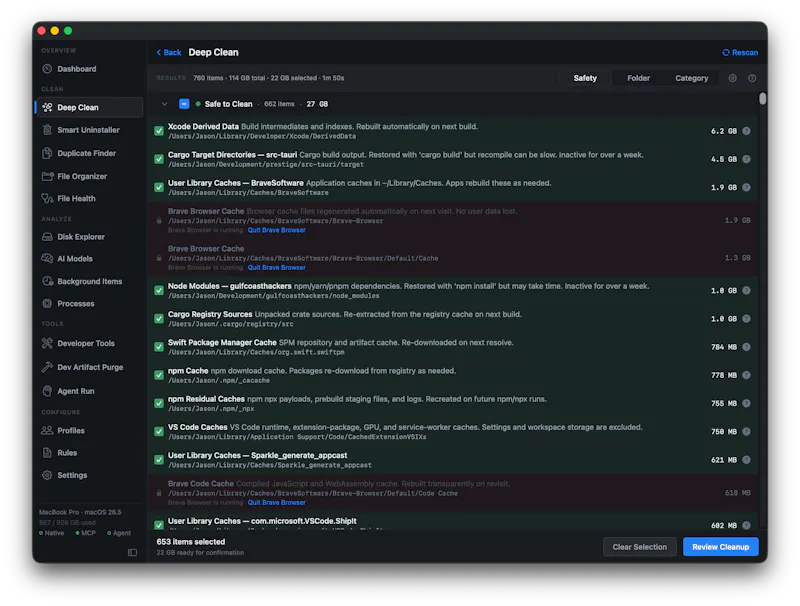Show info for npm Cache row
The width and height of the screenshot is (800, 606).
(x=746, y=375)
